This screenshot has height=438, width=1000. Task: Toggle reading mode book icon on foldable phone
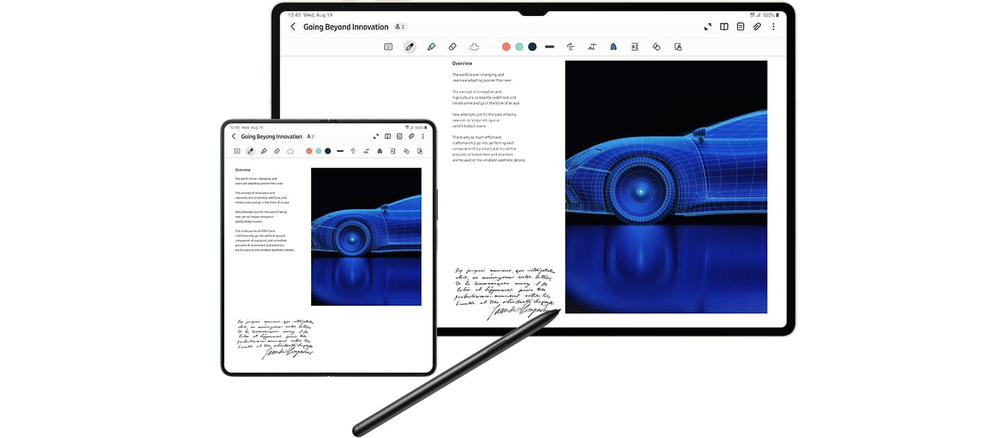pos(387,136)
